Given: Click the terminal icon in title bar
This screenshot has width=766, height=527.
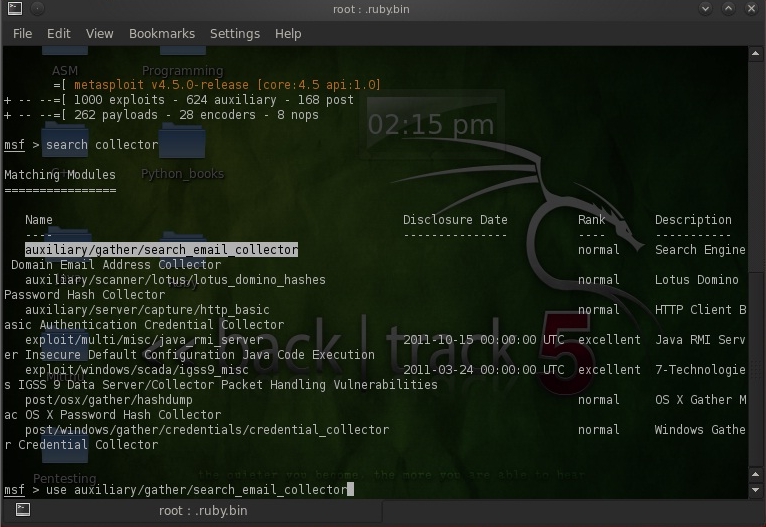Looking at the screenshot, I should coord(15,8).
